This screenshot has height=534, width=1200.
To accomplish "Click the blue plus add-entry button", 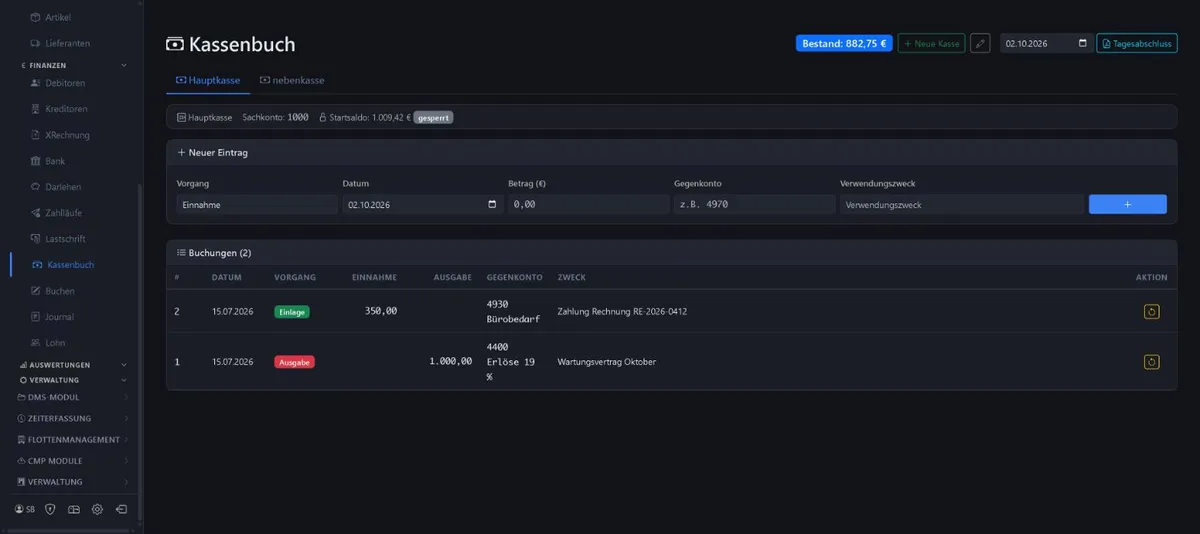I will click(1127, 204).
